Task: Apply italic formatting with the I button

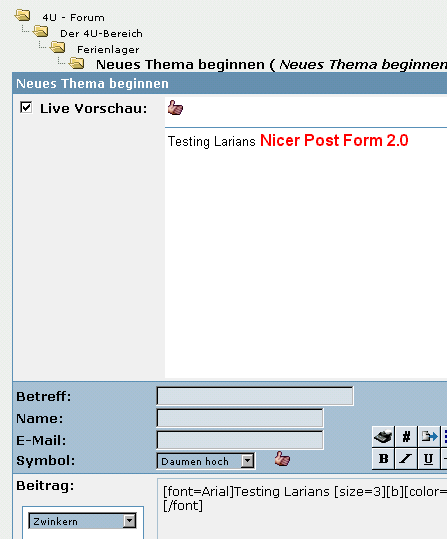Action: point(406,459)
